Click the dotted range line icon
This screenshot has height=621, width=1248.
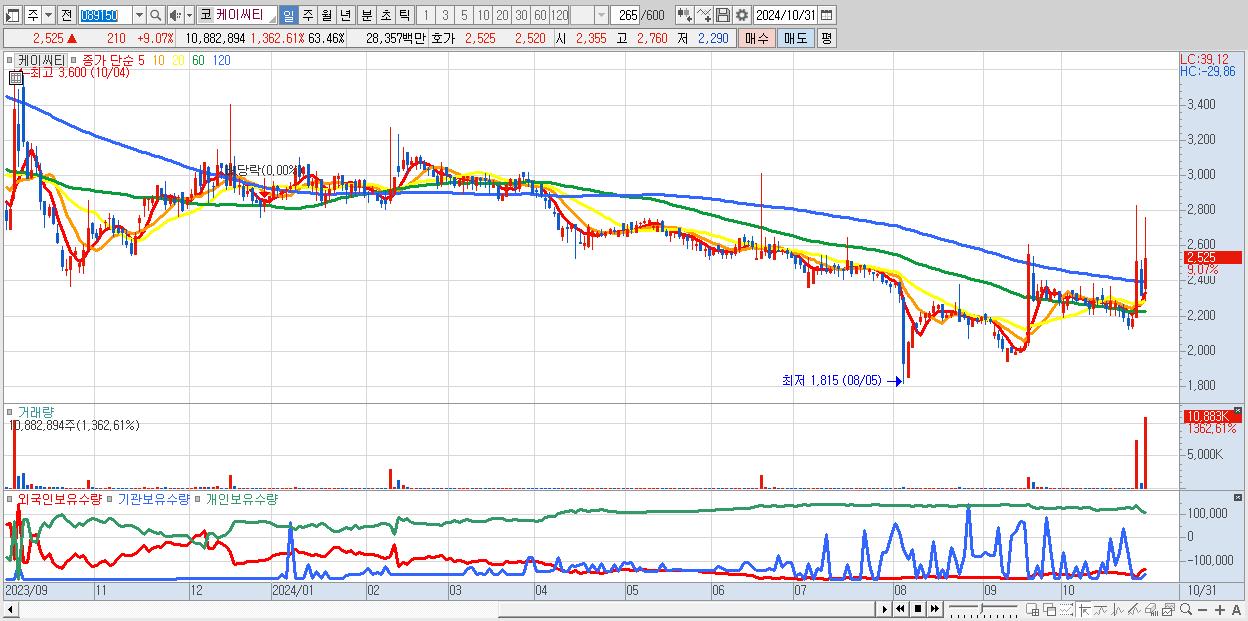click(x=1067, y=610)
